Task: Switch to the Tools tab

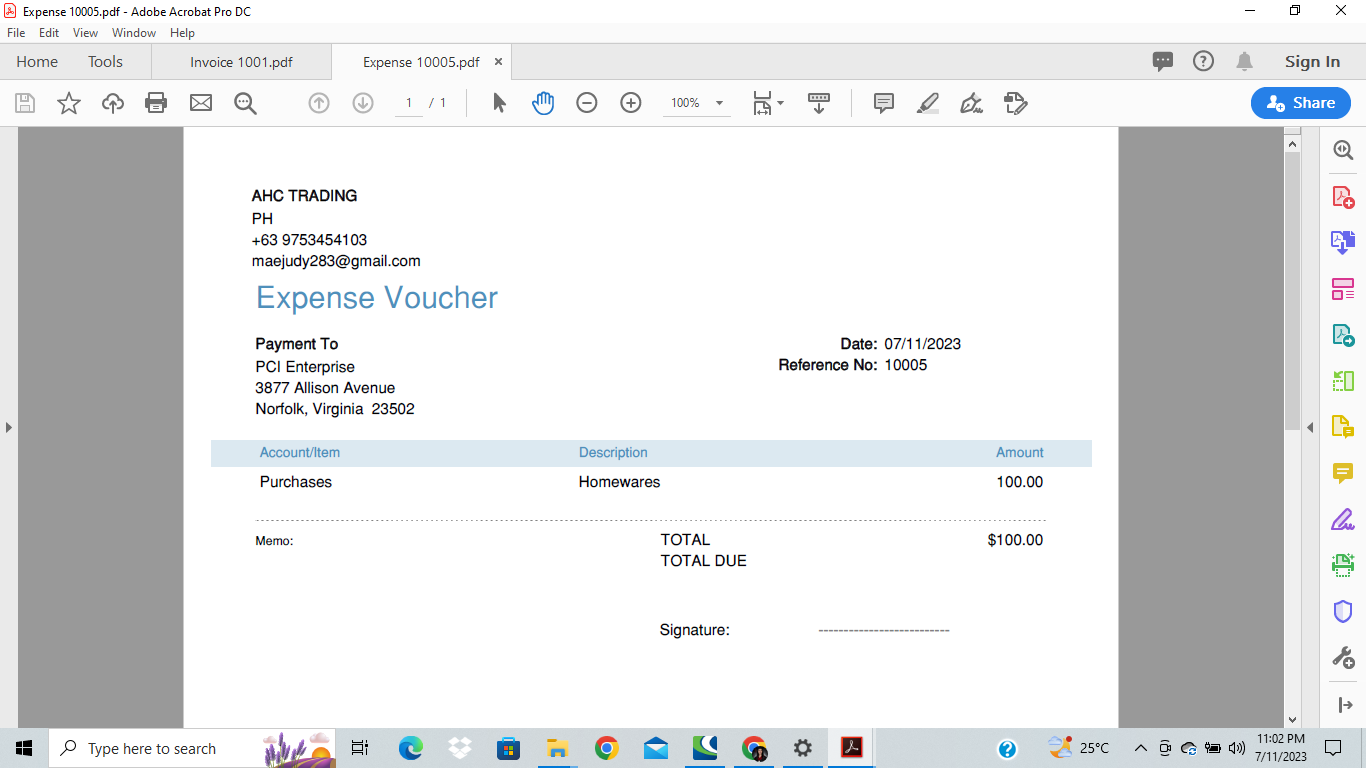Action: point(105,62)
